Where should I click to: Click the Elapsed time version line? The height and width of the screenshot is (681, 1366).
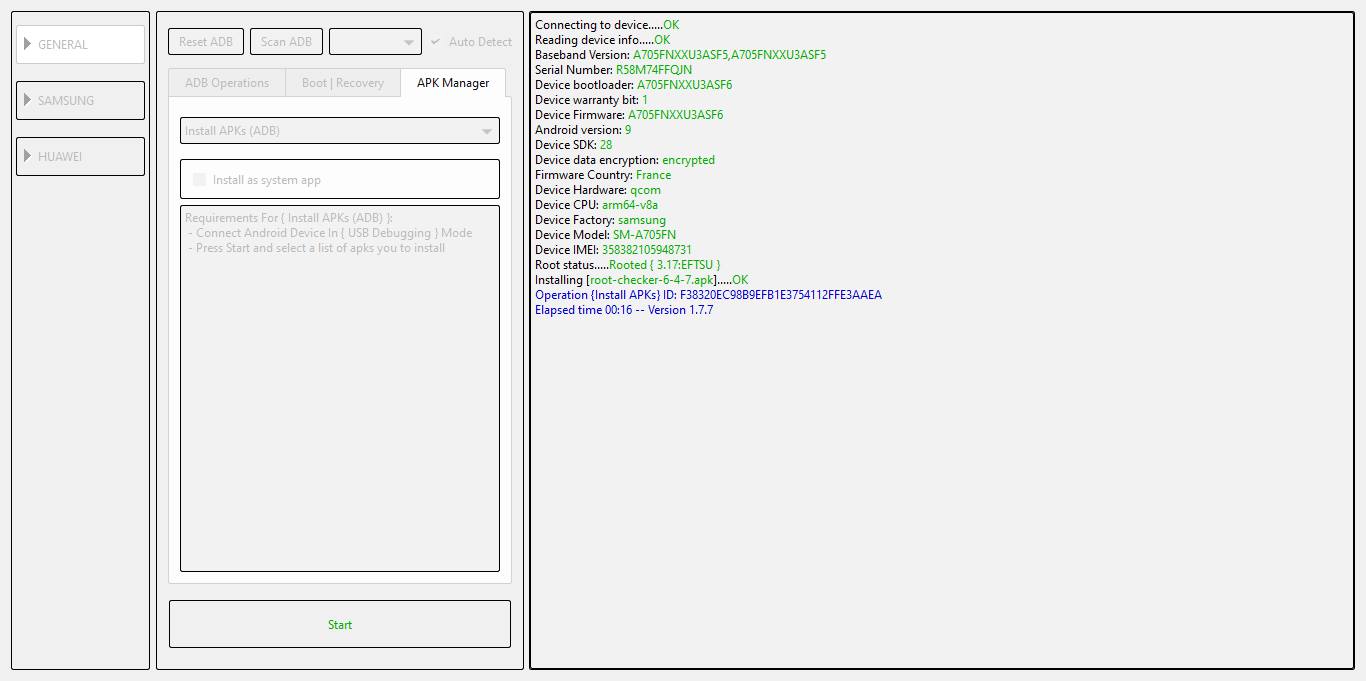pos(624,310)
